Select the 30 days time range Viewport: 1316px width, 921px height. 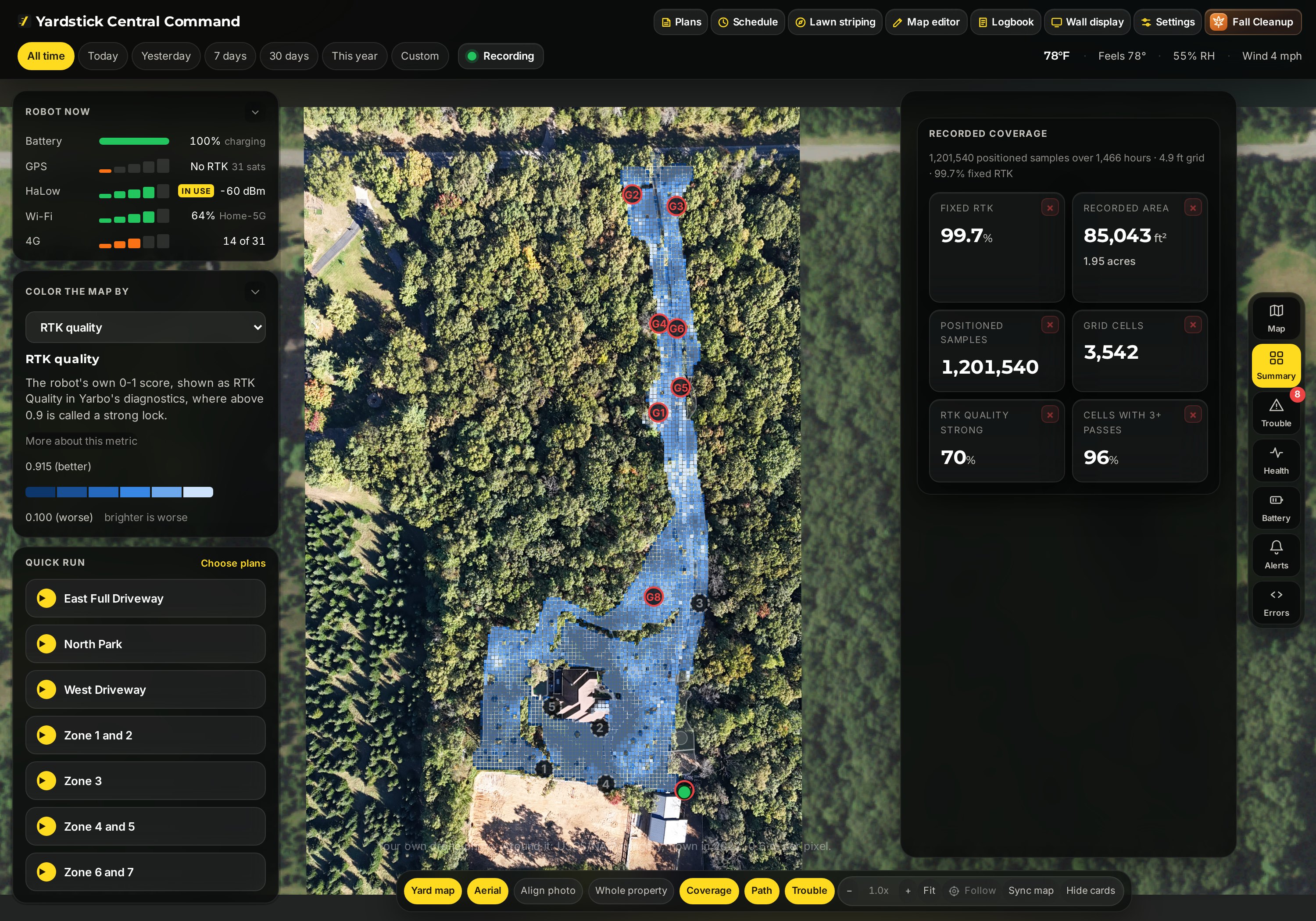pos(289,56)
